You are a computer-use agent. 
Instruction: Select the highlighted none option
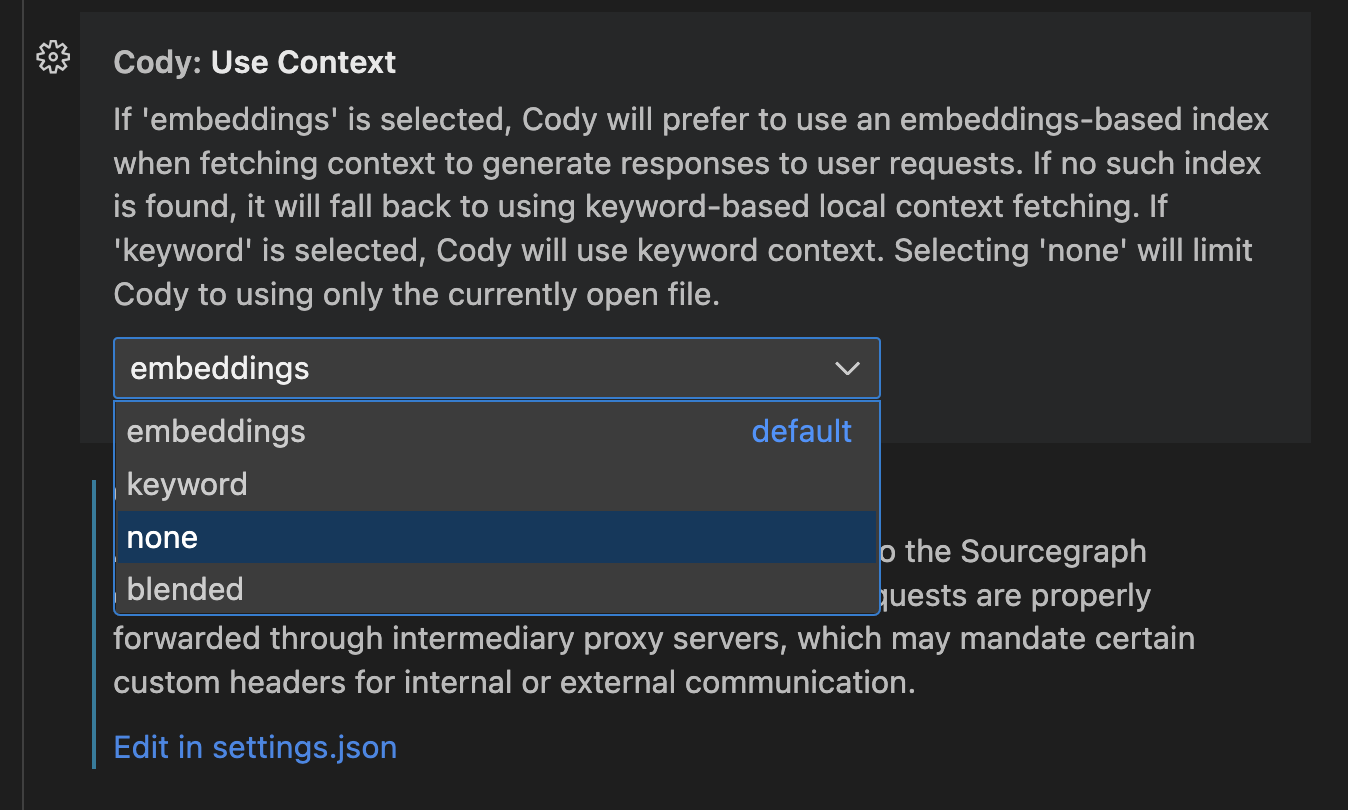tap(497, 537)
